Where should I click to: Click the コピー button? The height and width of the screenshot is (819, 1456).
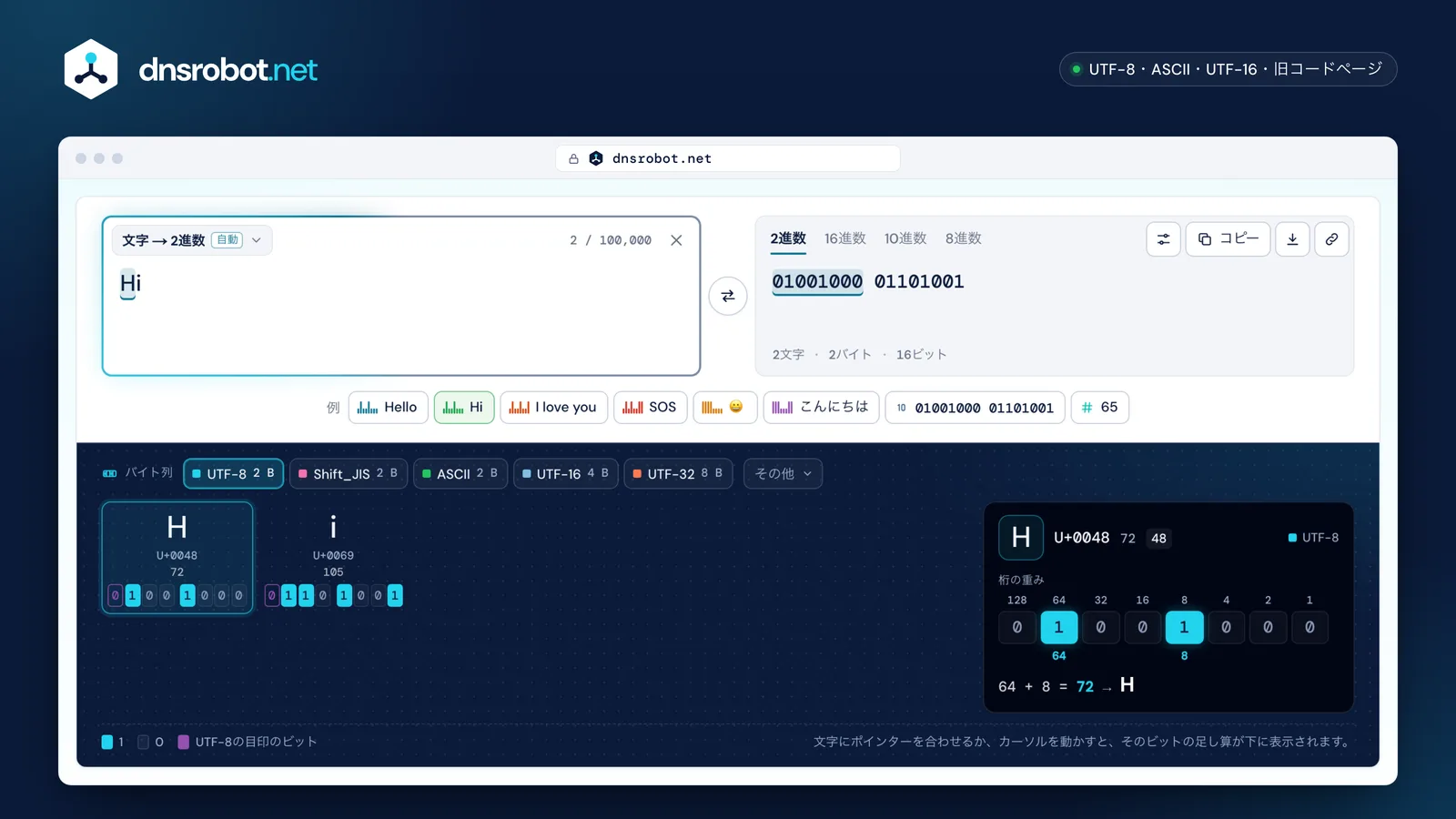pos(1228,239)
